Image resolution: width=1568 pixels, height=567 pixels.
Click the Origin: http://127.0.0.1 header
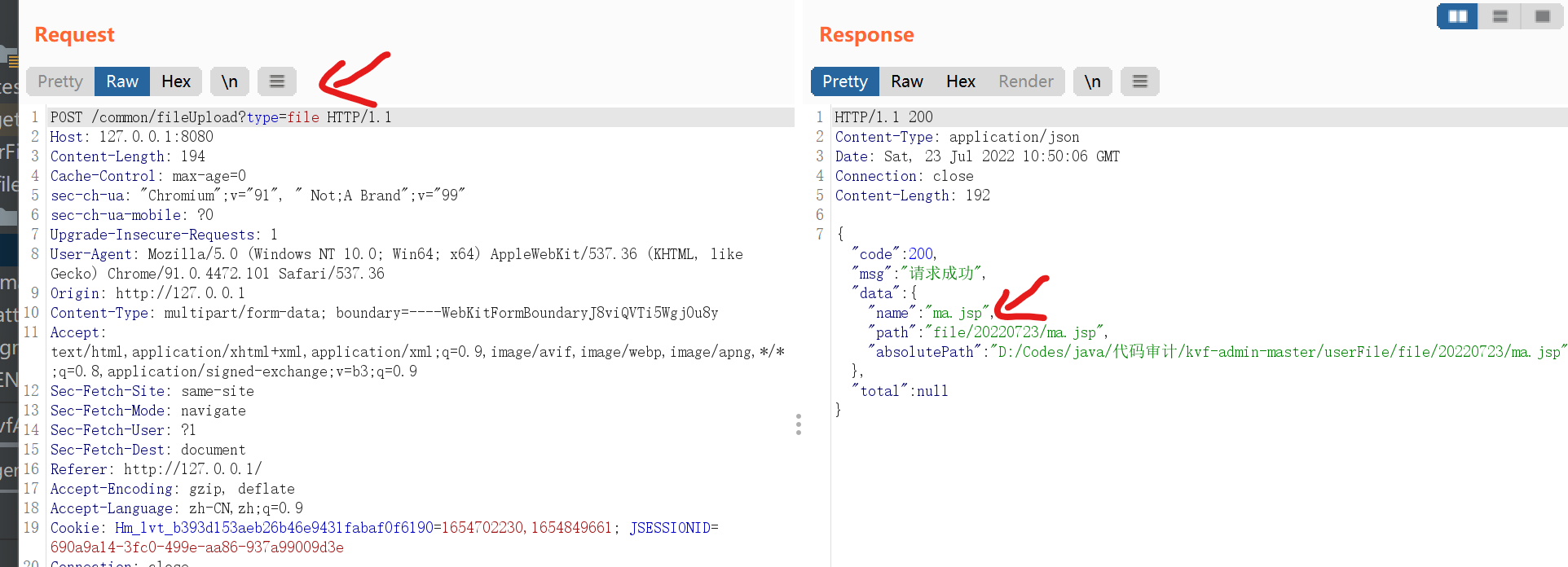[148, 293]
